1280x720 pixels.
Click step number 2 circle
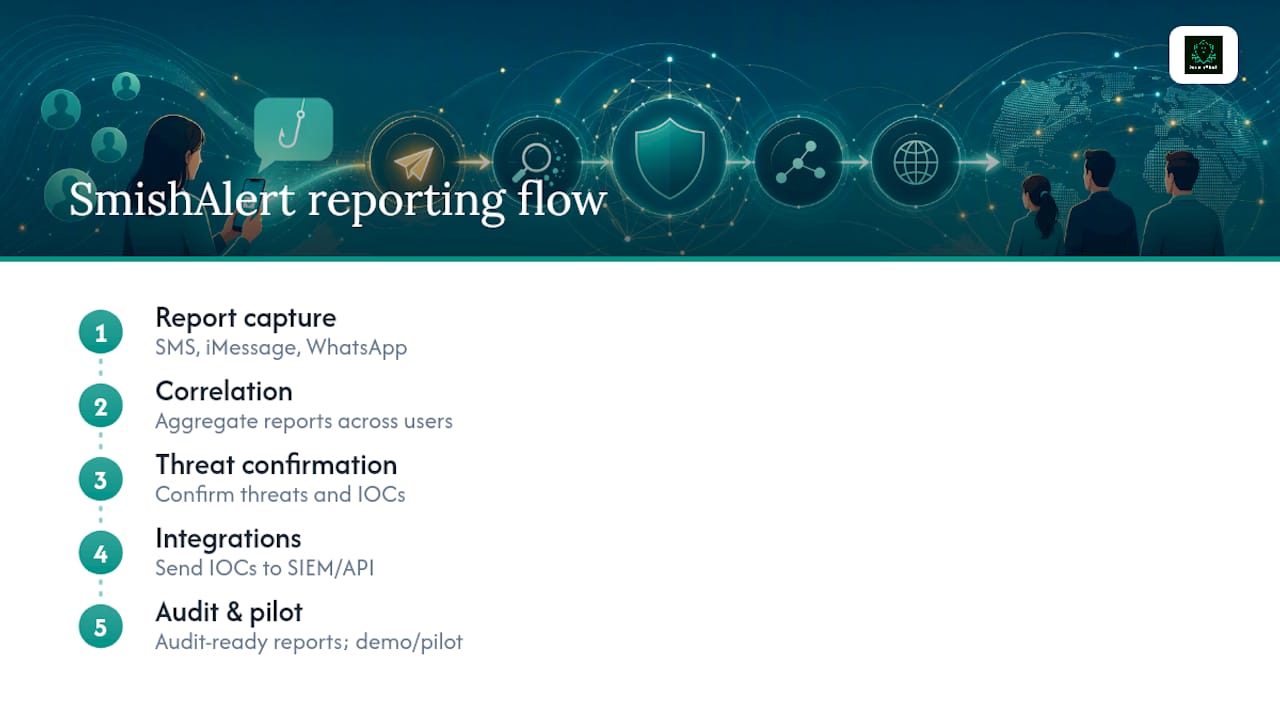coord(101,407)
